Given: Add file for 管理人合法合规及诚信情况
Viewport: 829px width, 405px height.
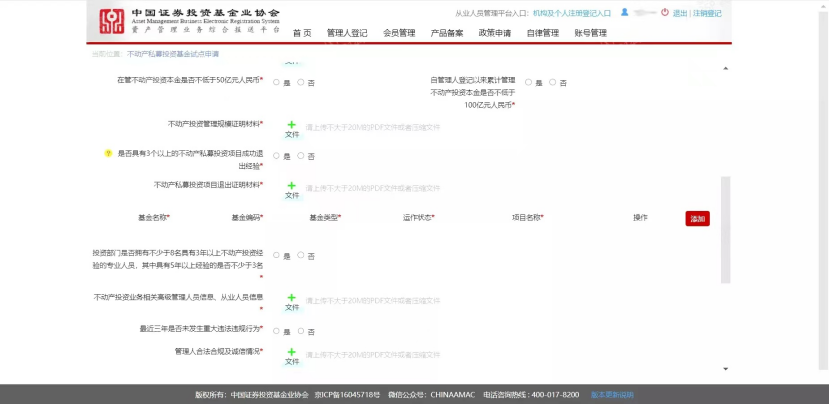Looking at the screenshot, I should coord(292,357).
